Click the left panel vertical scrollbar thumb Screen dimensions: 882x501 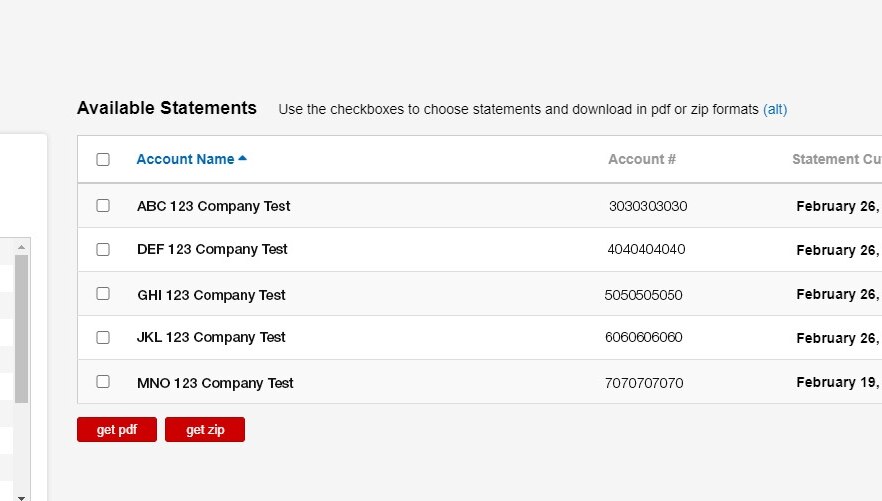(22, 328)
